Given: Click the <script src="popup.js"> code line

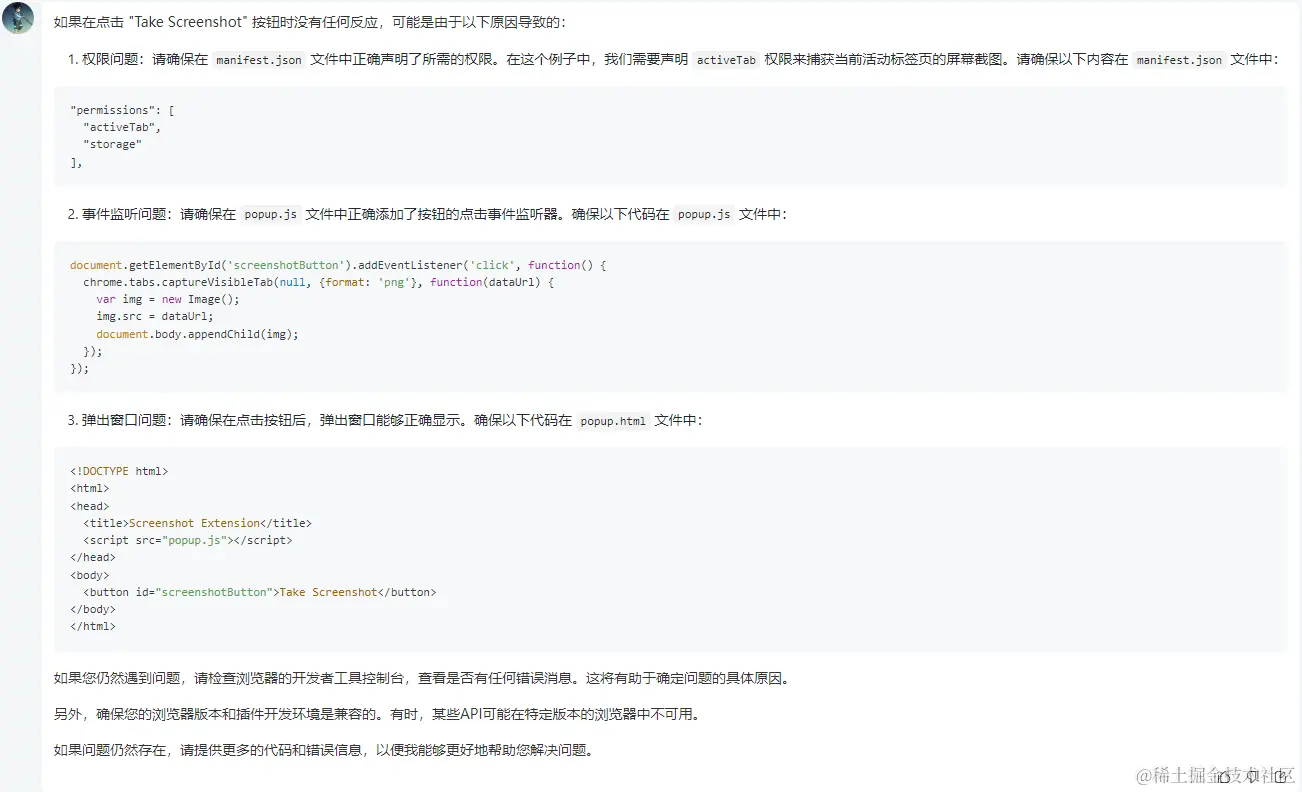Looking at the screenshot, I should pos(188,540).
